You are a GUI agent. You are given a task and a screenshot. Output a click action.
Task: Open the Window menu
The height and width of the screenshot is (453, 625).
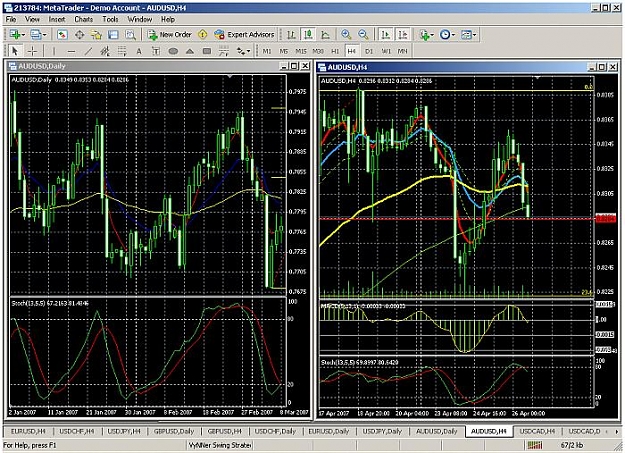click(140, 19)
